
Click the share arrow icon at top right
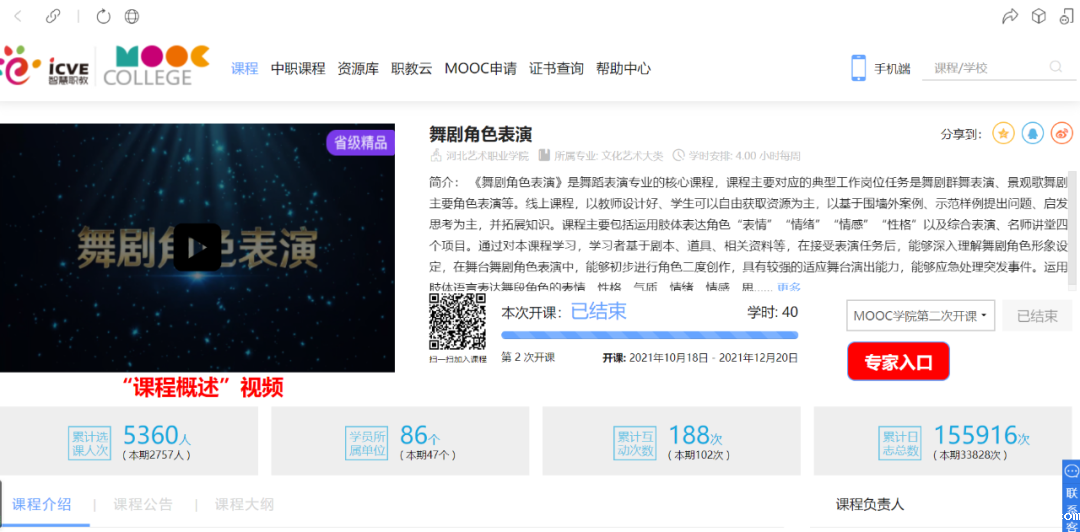click(x=1010, y=16)
